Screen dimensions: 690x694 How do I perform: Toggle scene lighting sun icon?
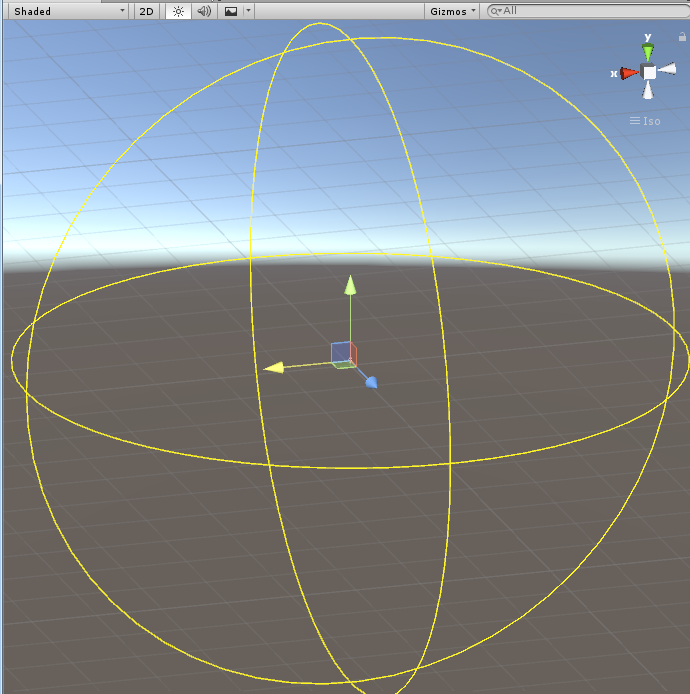[178, 12]
